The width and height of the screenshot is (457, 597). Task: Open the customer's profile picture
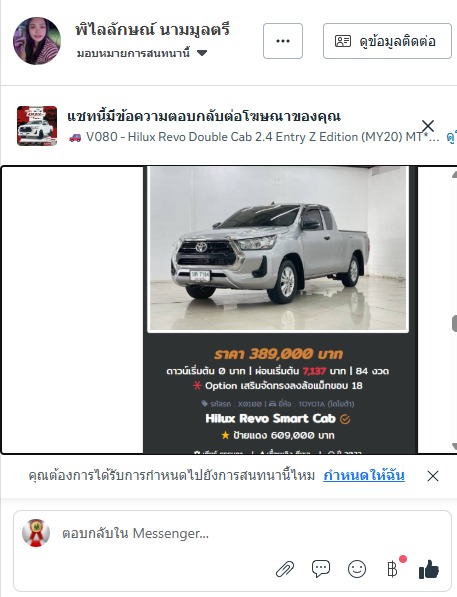pyautogui.click(x=37, y=41)
